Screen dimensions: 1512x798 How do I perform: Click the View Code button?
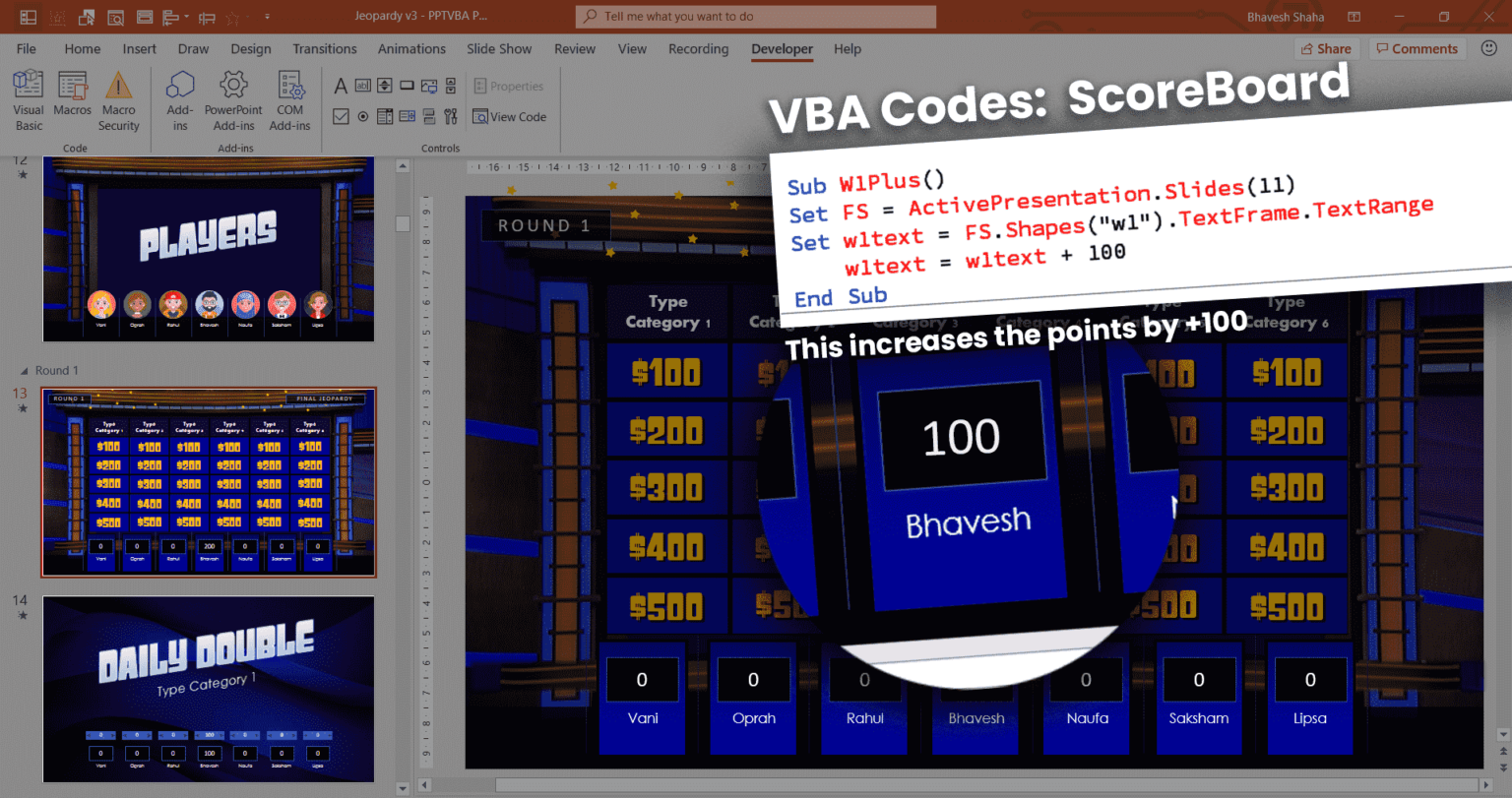pyautogui.click(x=510, y=116)
